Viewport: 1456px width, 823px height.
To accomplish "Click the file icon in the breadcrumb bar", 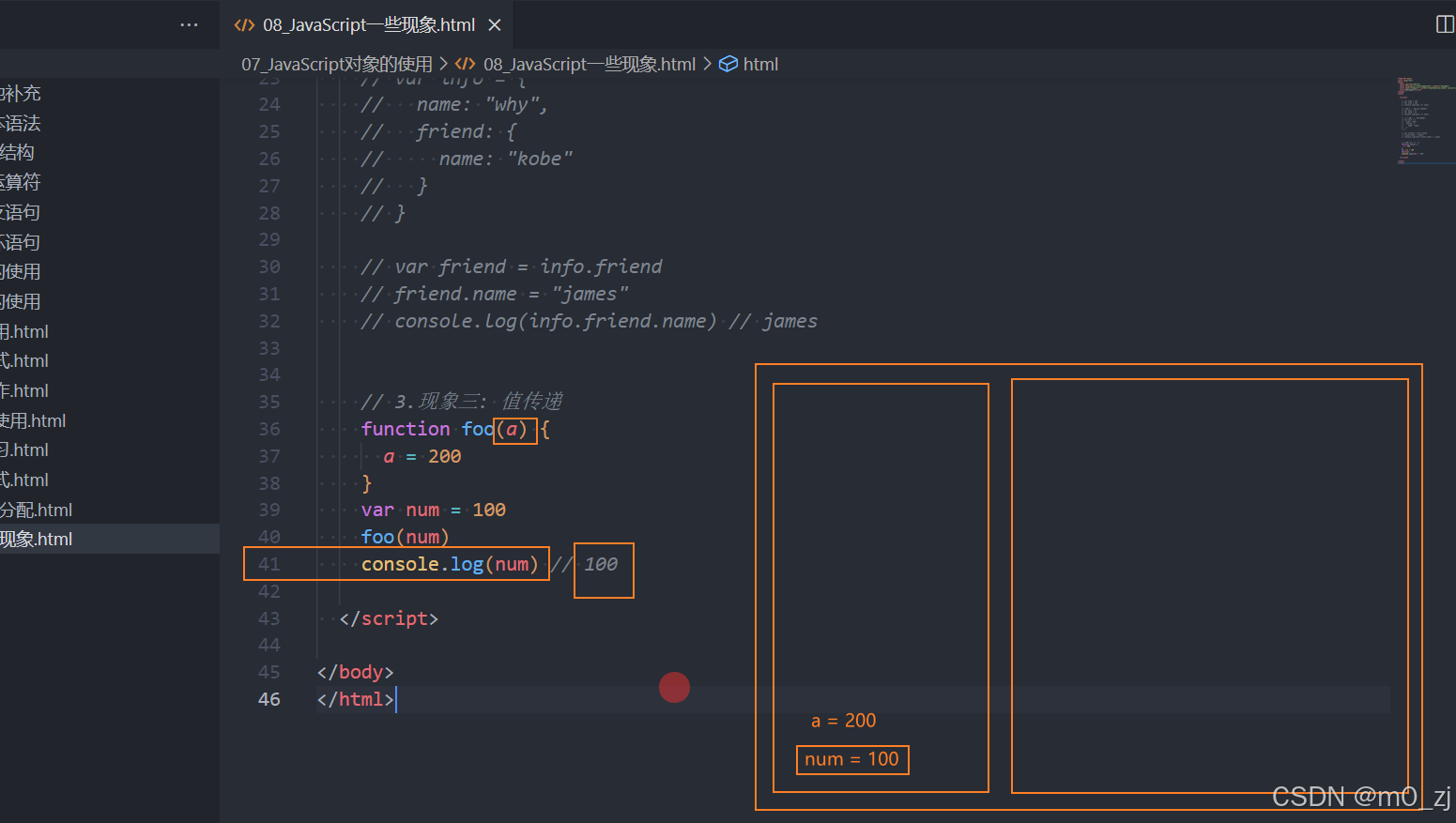I will coord(464,63).
